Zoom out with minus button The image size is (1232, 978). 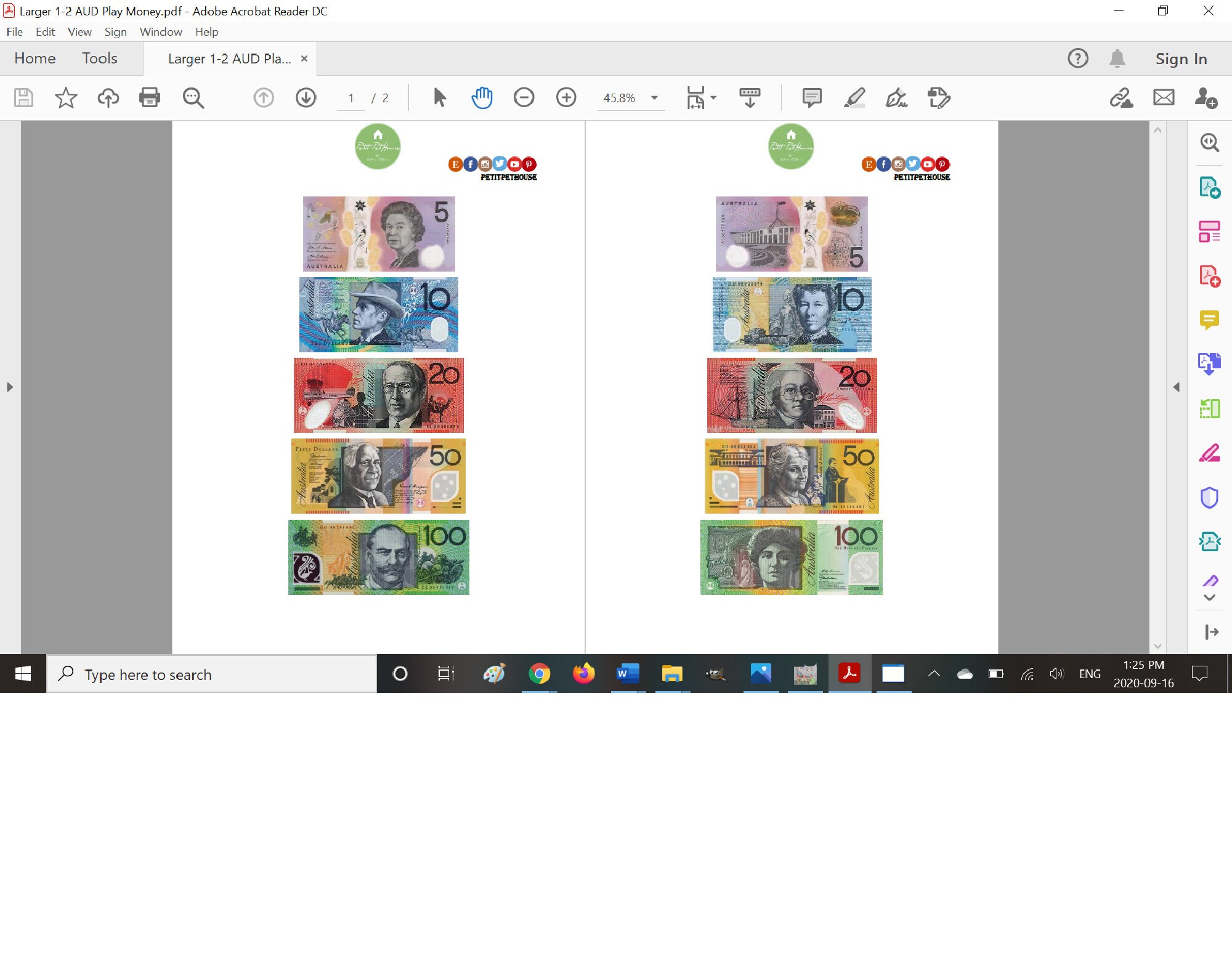tap(524, 97)
